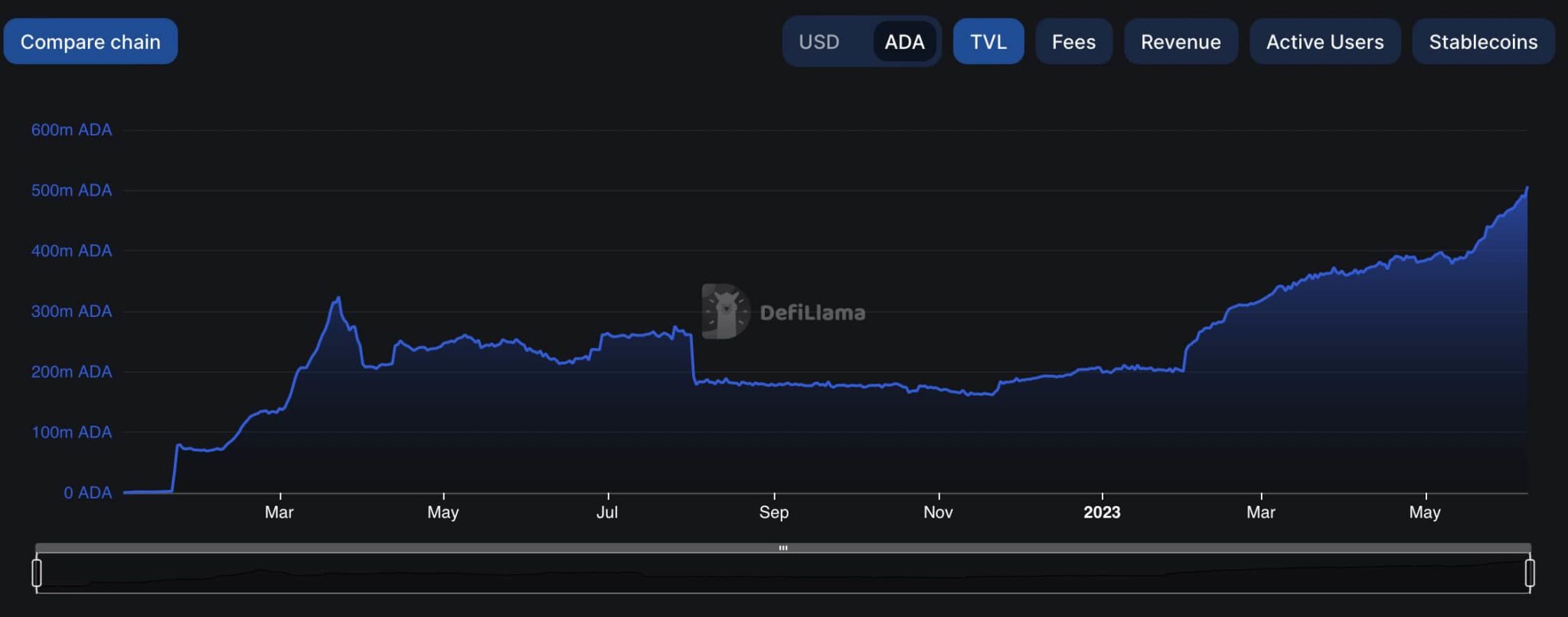Image resolution: width=1568 pixels, height=617 pixels.
Task: Show Stablecoins data on chart
Action: (1483, 41)
